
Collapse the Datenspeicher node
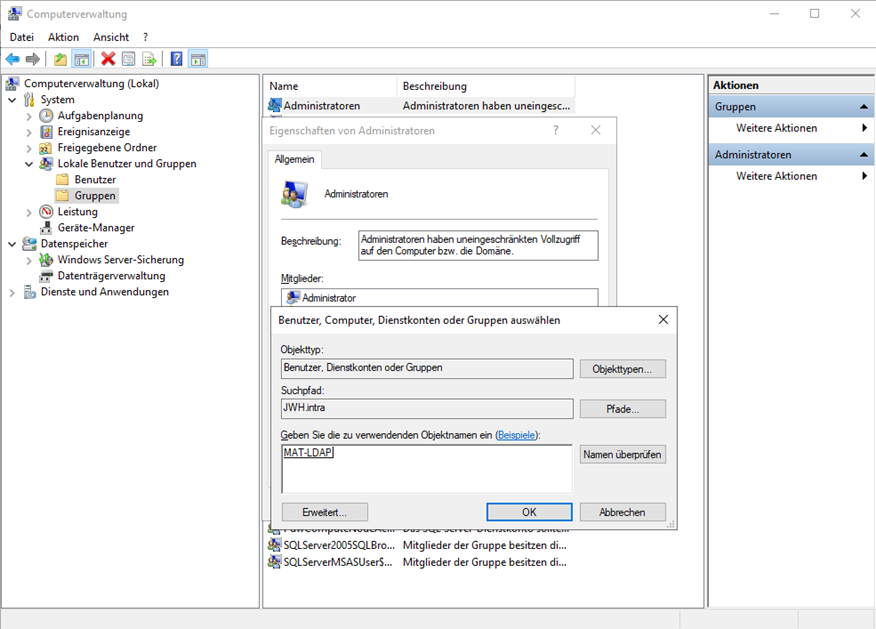pos(12,244)
